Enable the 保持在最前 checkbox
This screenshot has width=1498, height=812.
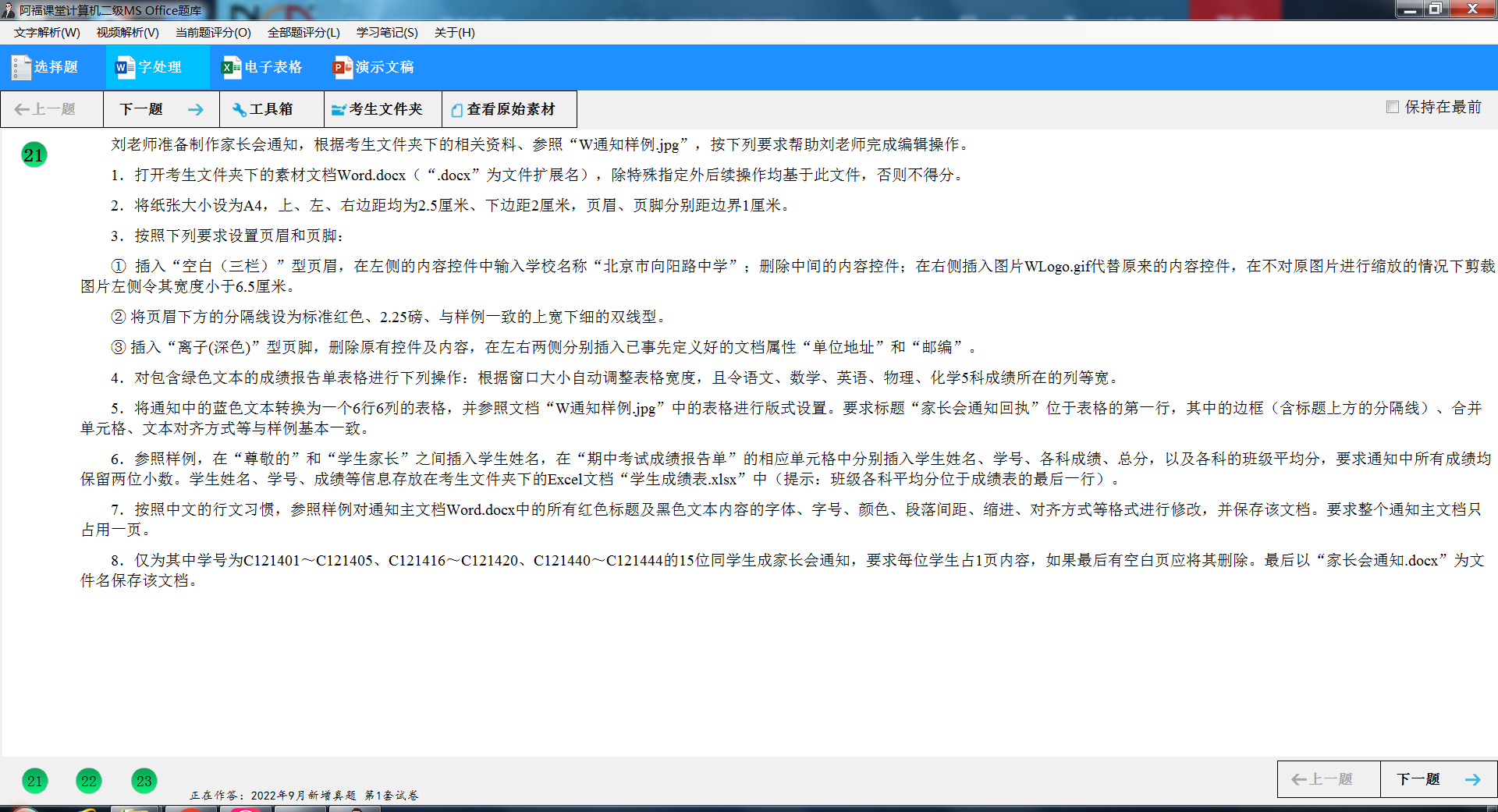tap(1393, 107)
